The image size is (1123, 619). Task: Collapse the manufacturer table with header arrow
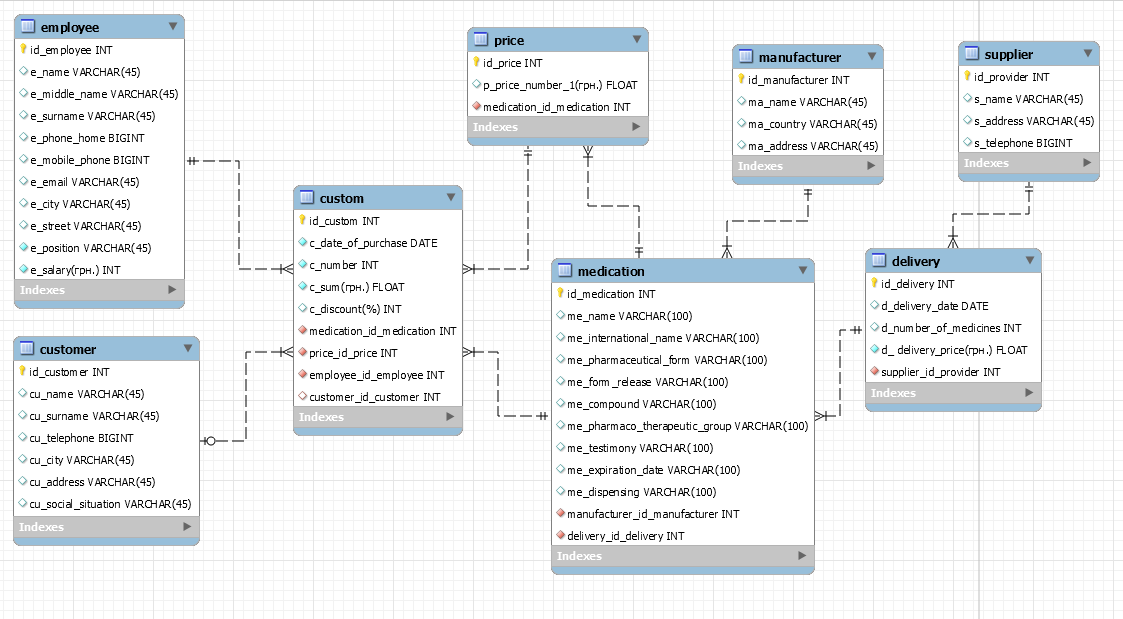pos(872,56)
